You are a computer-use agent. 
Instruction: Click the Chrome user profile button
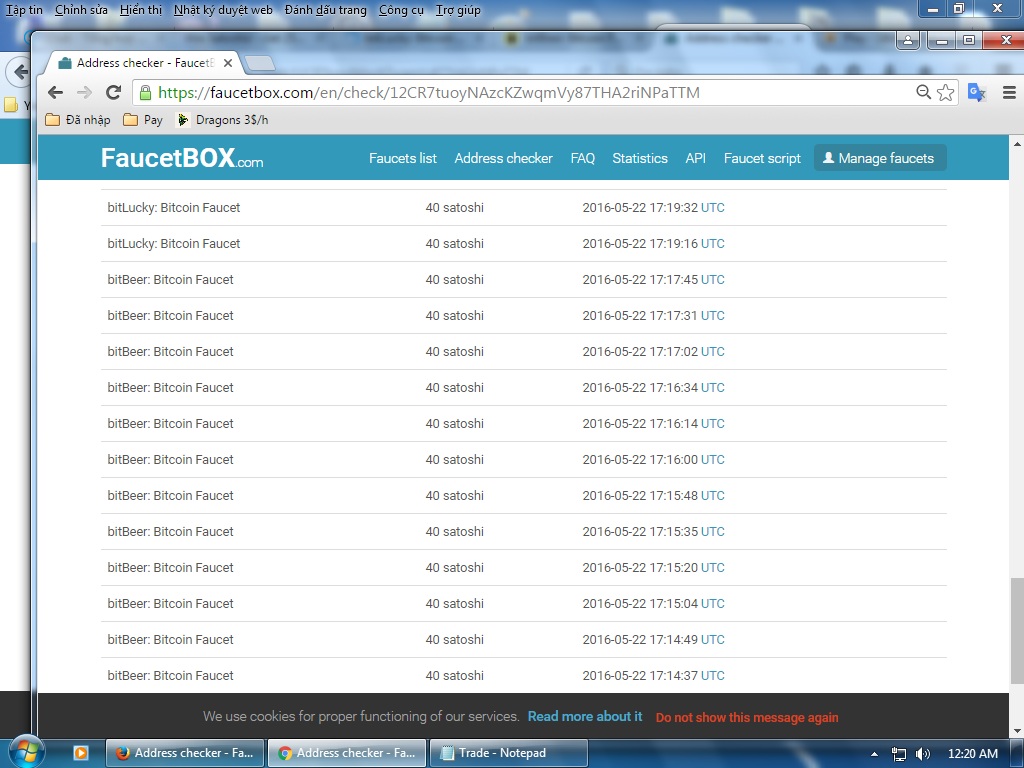pyautogui.click(x=908, y=40)
